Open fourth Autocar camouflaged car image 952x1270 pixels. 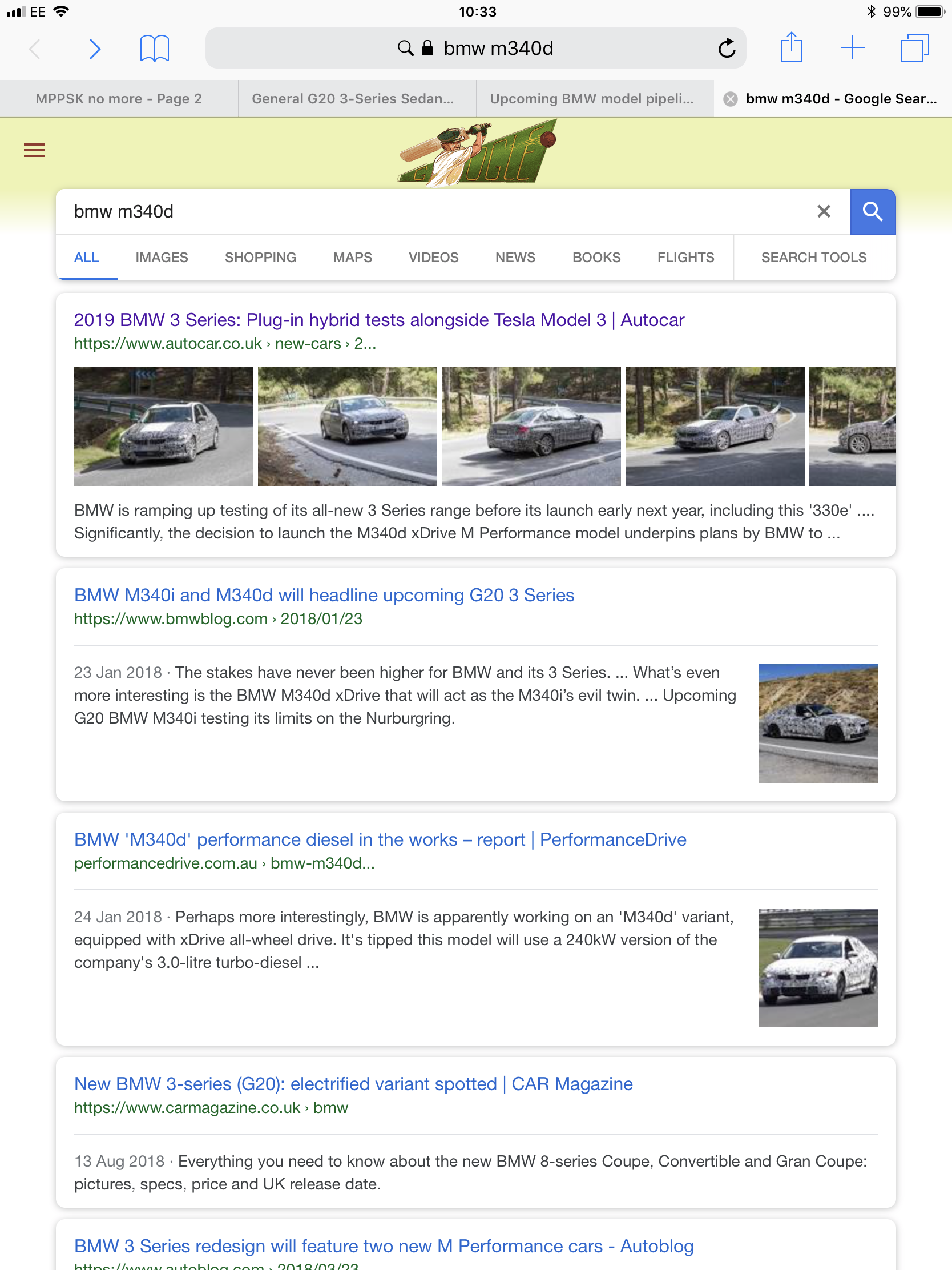(x=715, y=427)
